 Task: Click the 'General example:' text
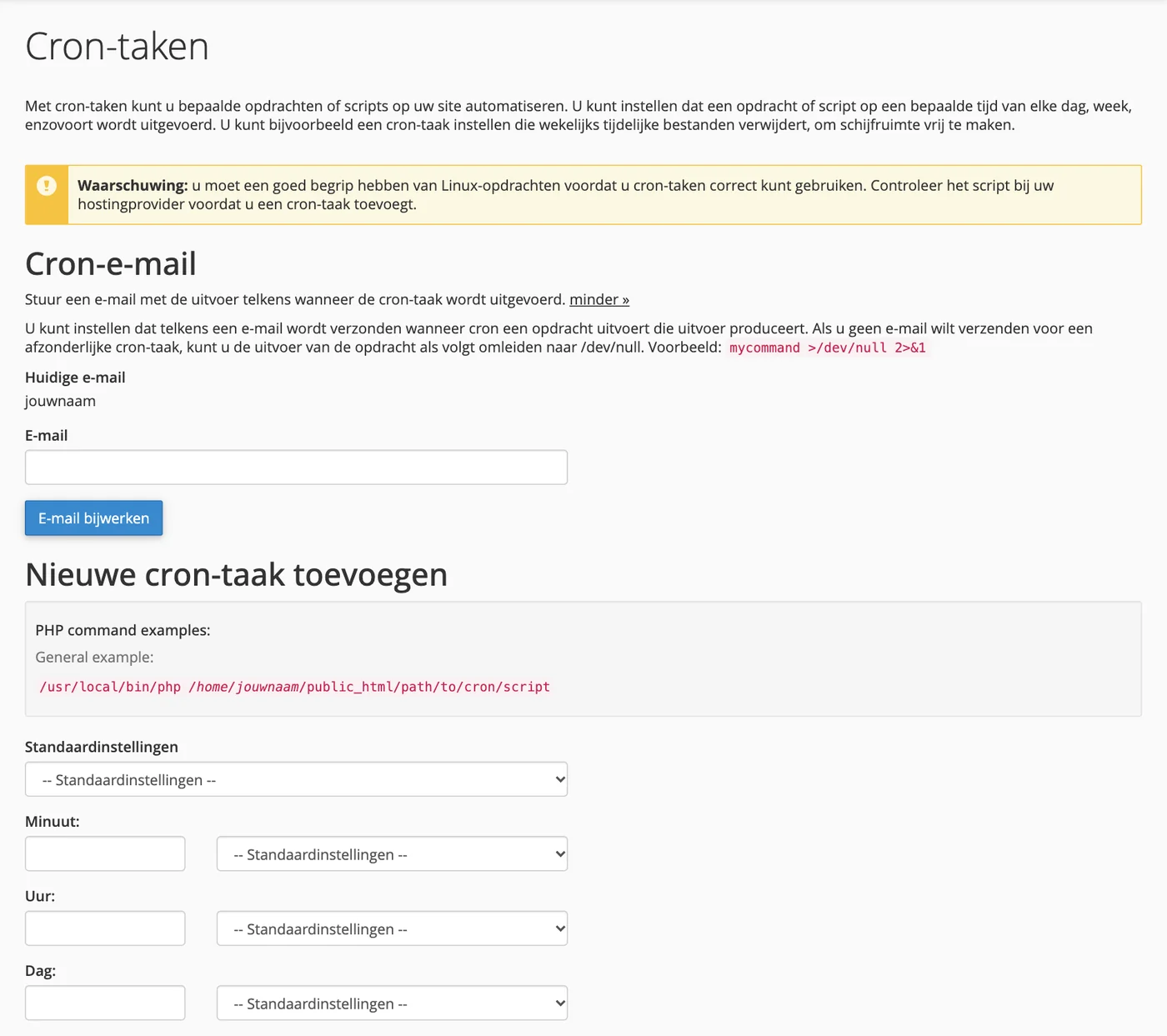pos(94,657)
